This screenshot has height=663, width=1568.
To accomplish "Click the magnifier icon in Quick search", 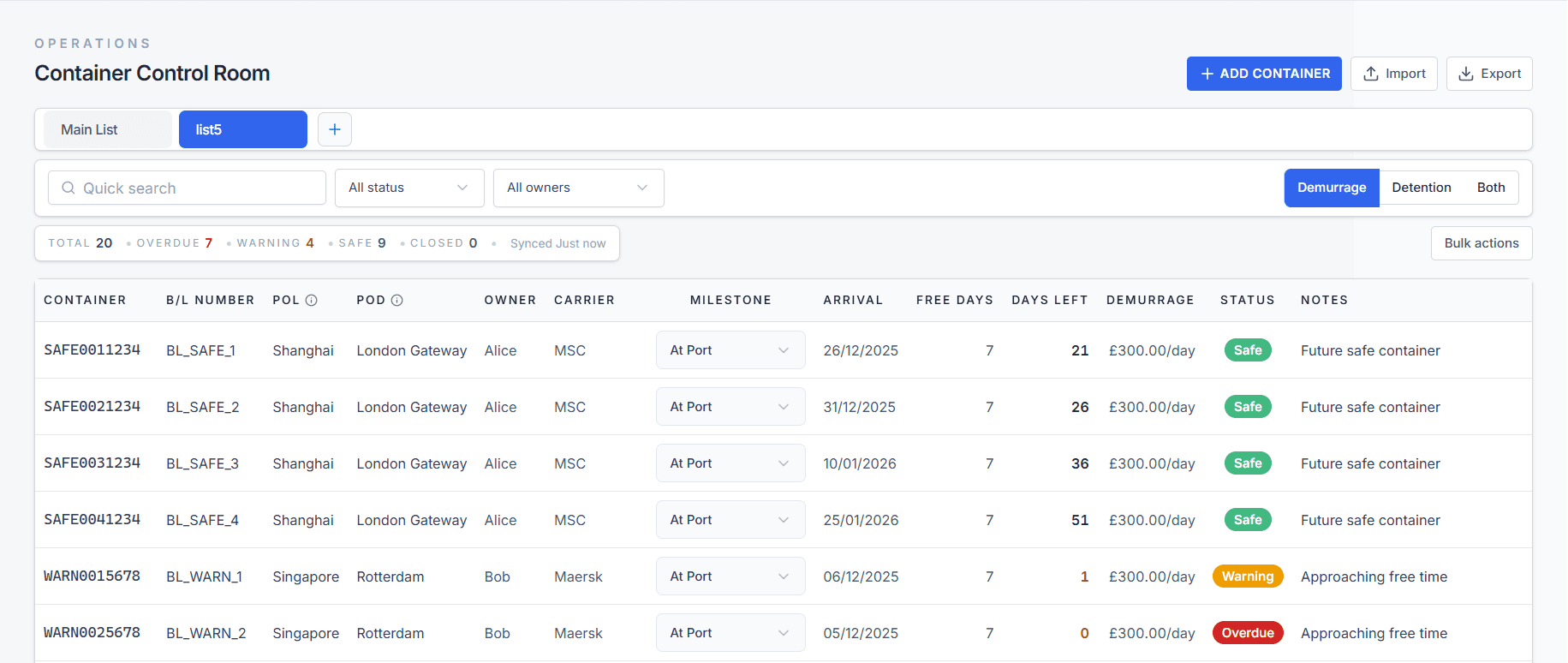I will 69,188.
